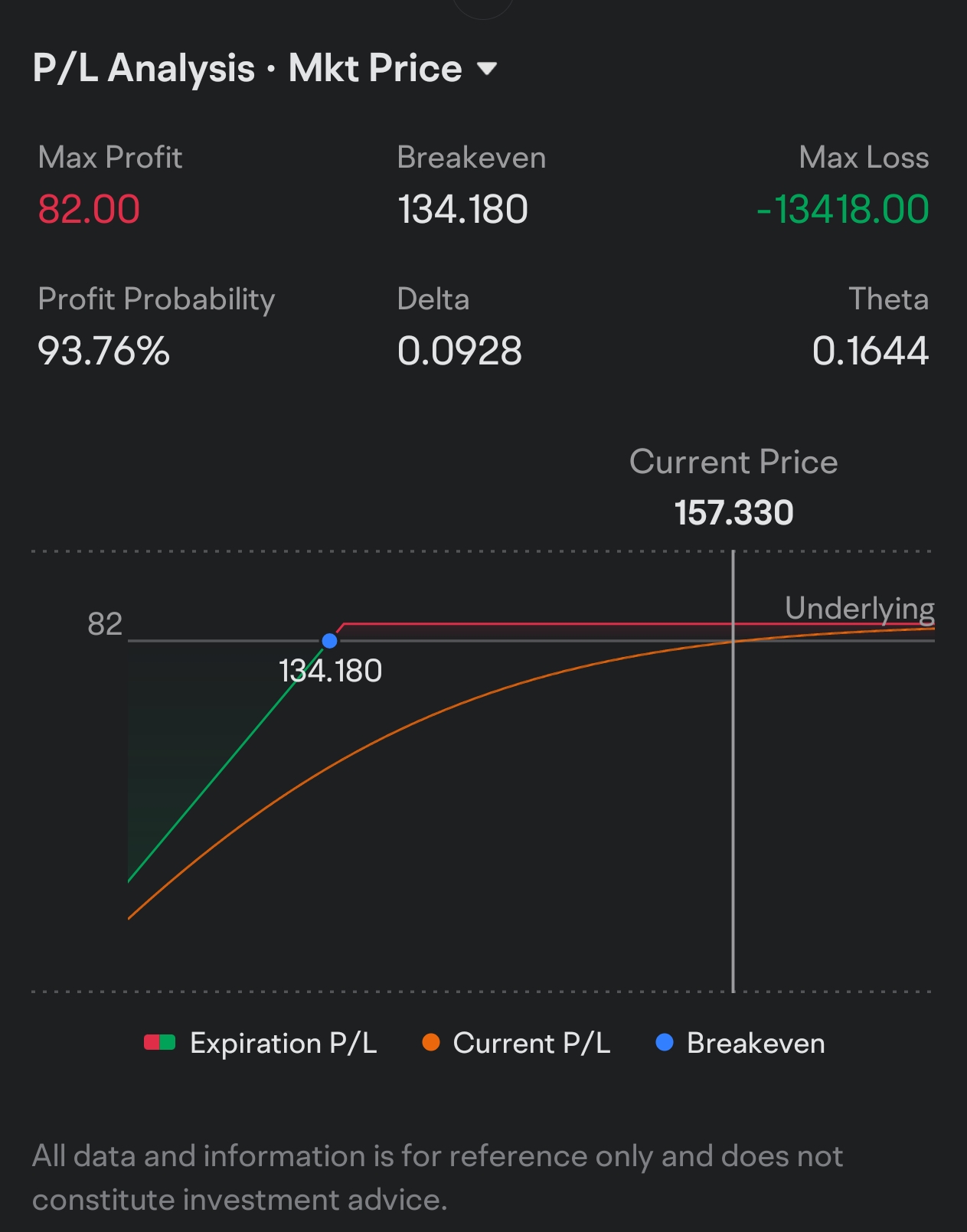The height and width of the screenshot is (1232, 967).
Task: Toggle the Current P/L legend label
Action: click(x=531, y=1044)
